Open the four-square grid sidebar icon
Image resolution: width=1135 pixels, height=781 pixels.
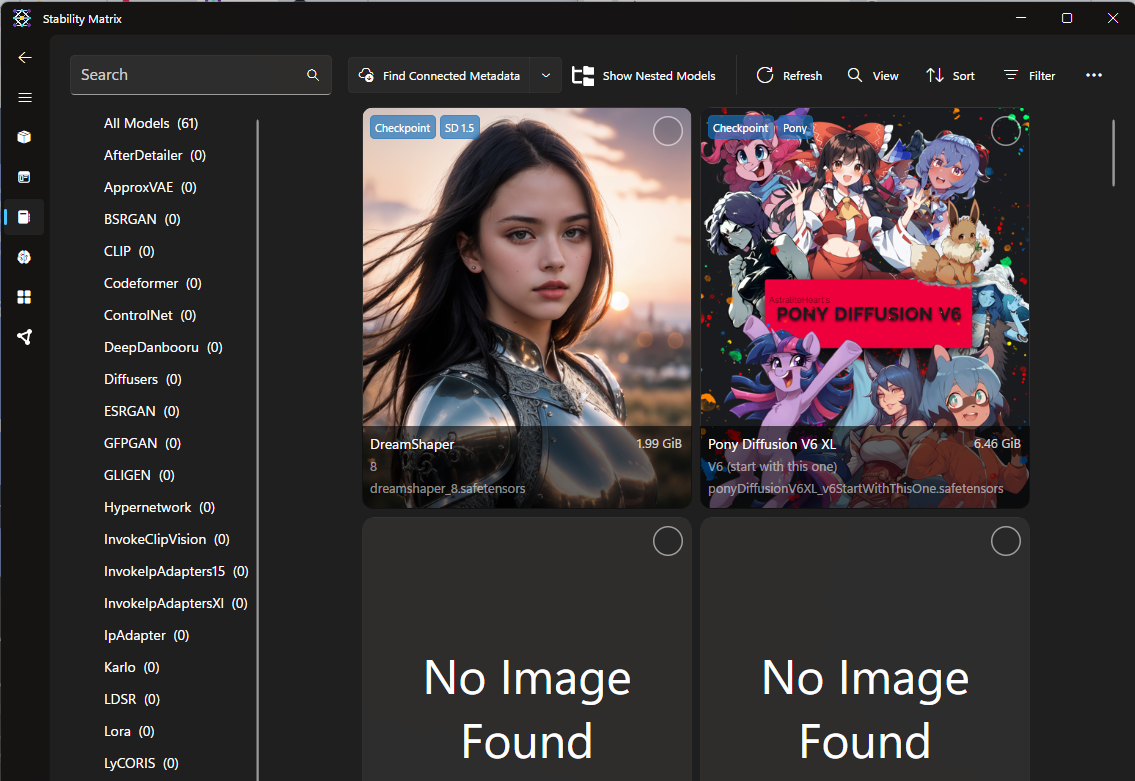(x=25, y=297)
